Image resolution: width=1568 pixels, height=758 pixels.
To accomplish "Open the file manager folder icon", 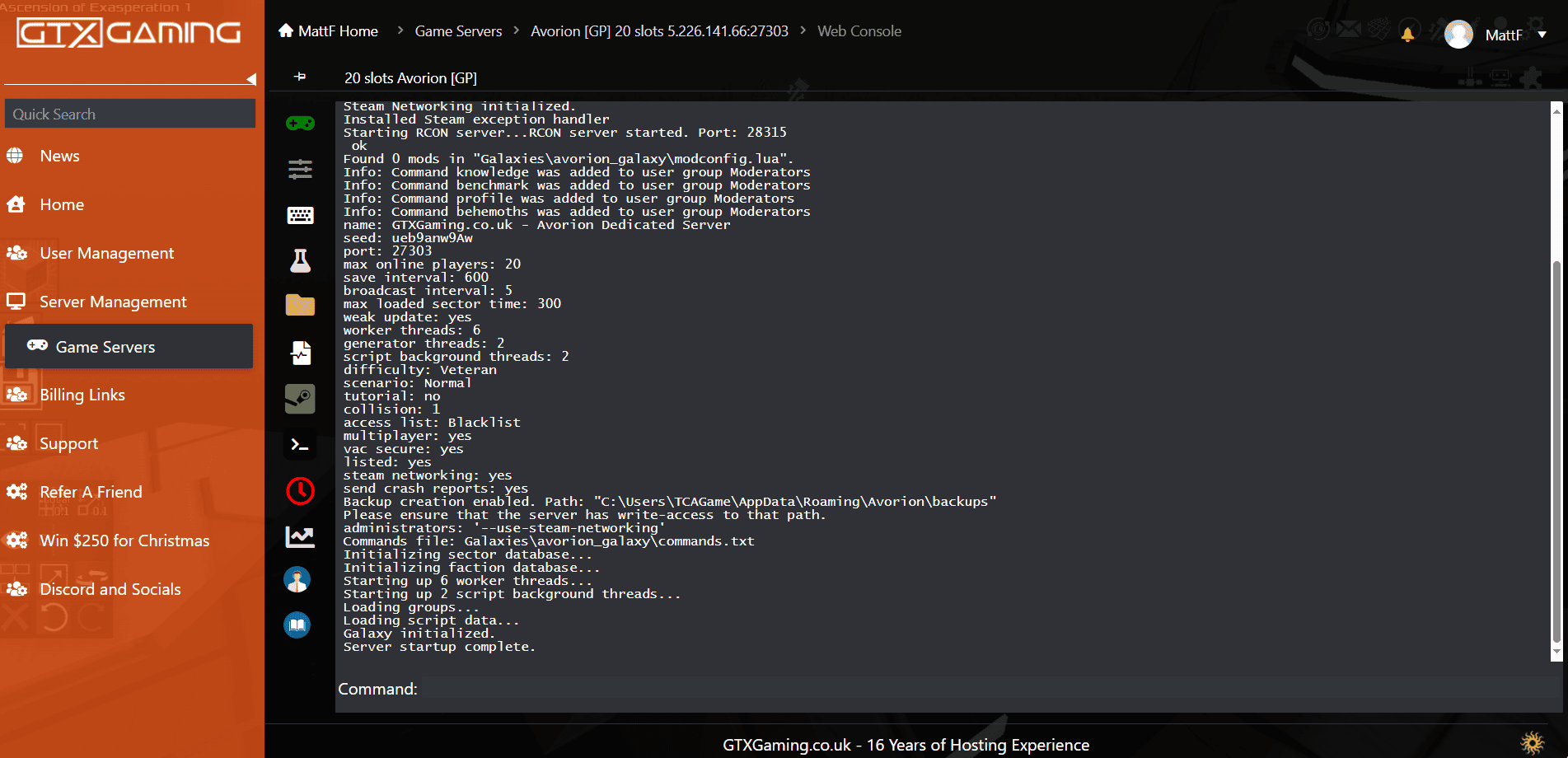I will coord(300,306).
